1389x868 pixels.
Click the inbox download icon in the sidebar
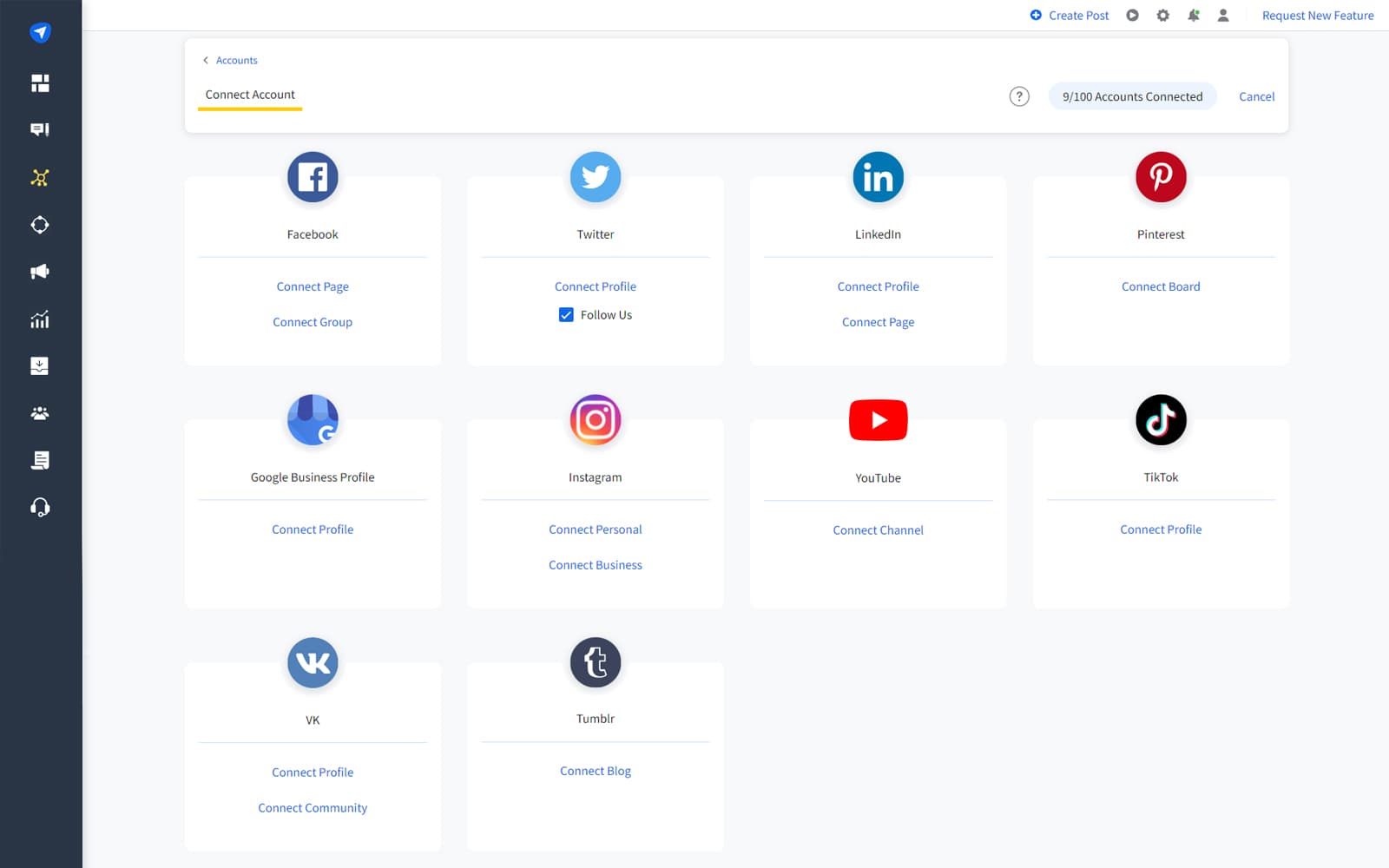click(x=40, y=365)
